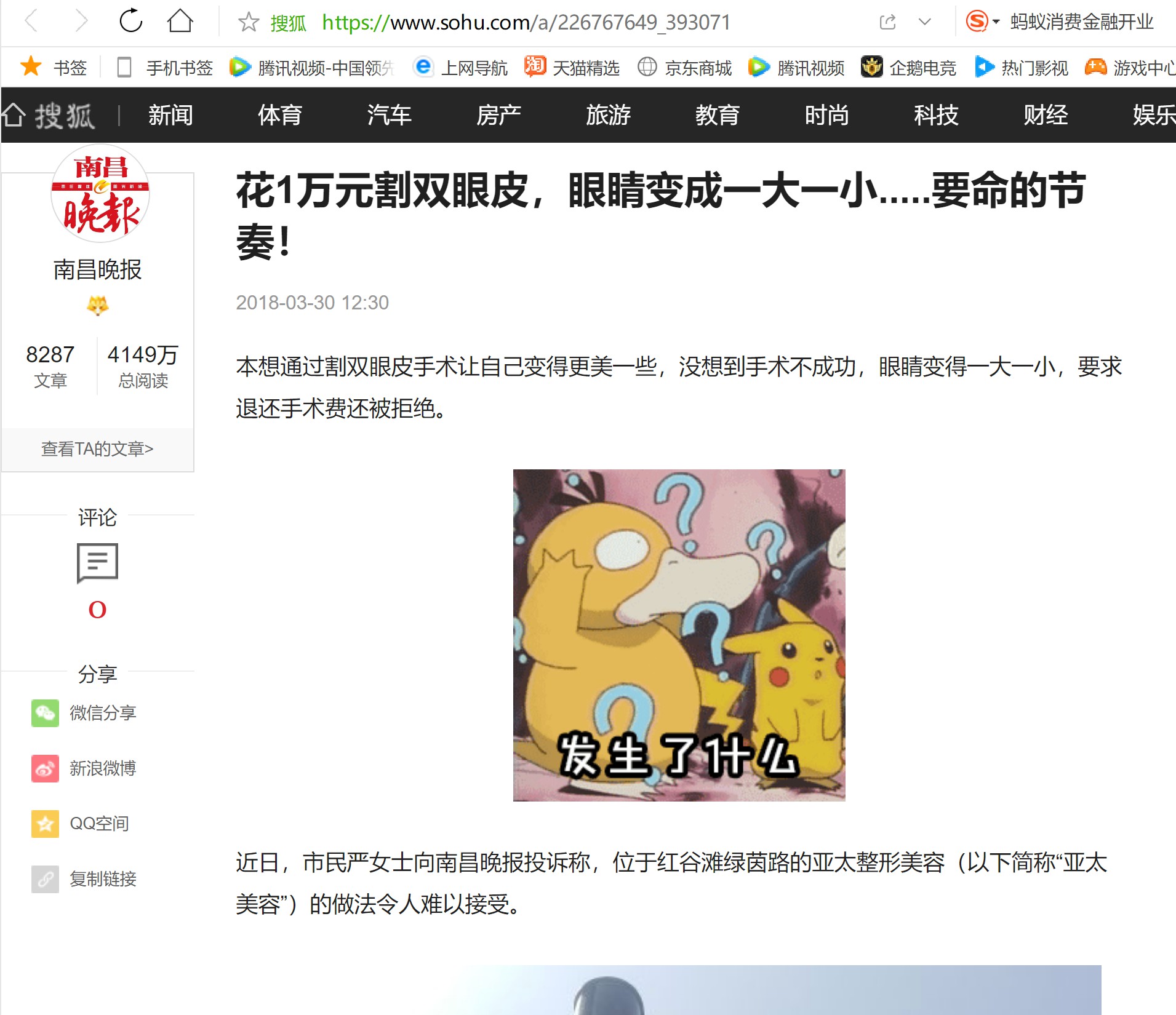Click the browser forward arrow
The height and width of the screenshot is (1015, 1176).
[x=81, y=22]
